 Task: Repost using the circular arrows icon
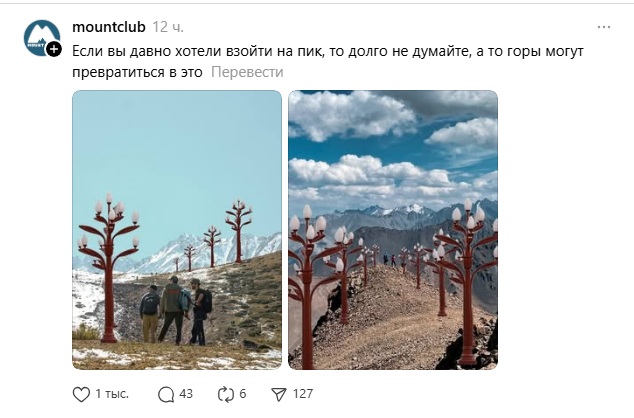(x=226, y=395)
